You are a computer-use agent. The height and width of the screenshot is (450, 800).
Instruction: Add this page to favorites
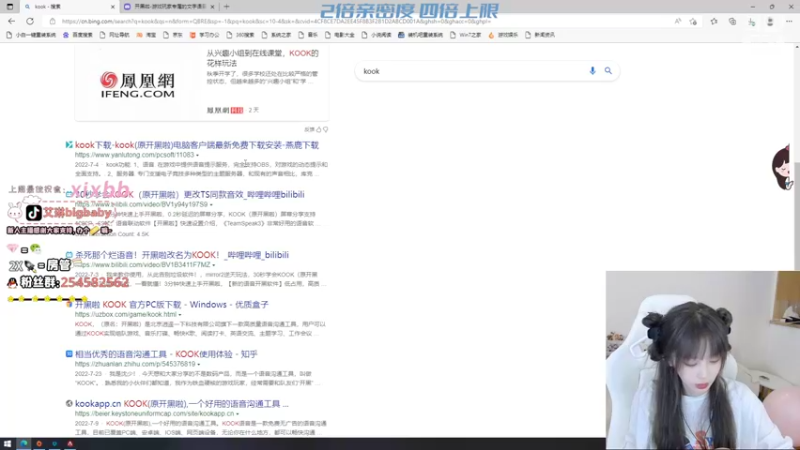point(693,21)
